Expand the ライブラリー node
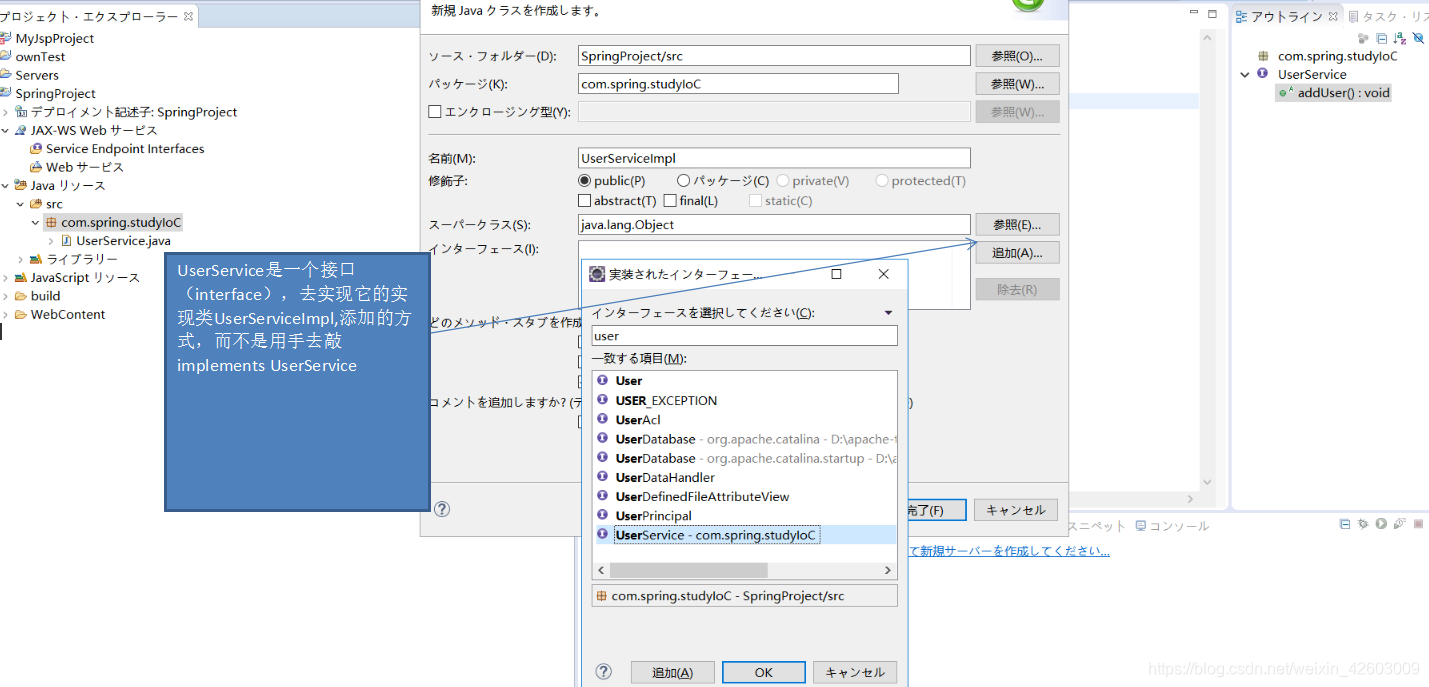This screenshot has width=1429, height=687. click(21, 260)
